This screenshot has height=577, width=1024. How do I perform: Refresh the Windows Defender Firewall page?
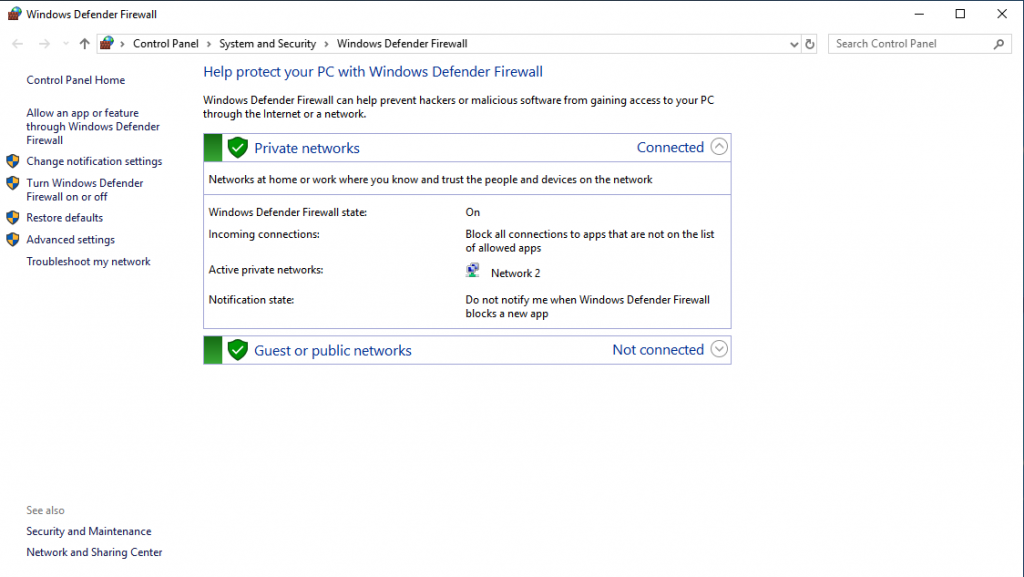click(810, 44)
